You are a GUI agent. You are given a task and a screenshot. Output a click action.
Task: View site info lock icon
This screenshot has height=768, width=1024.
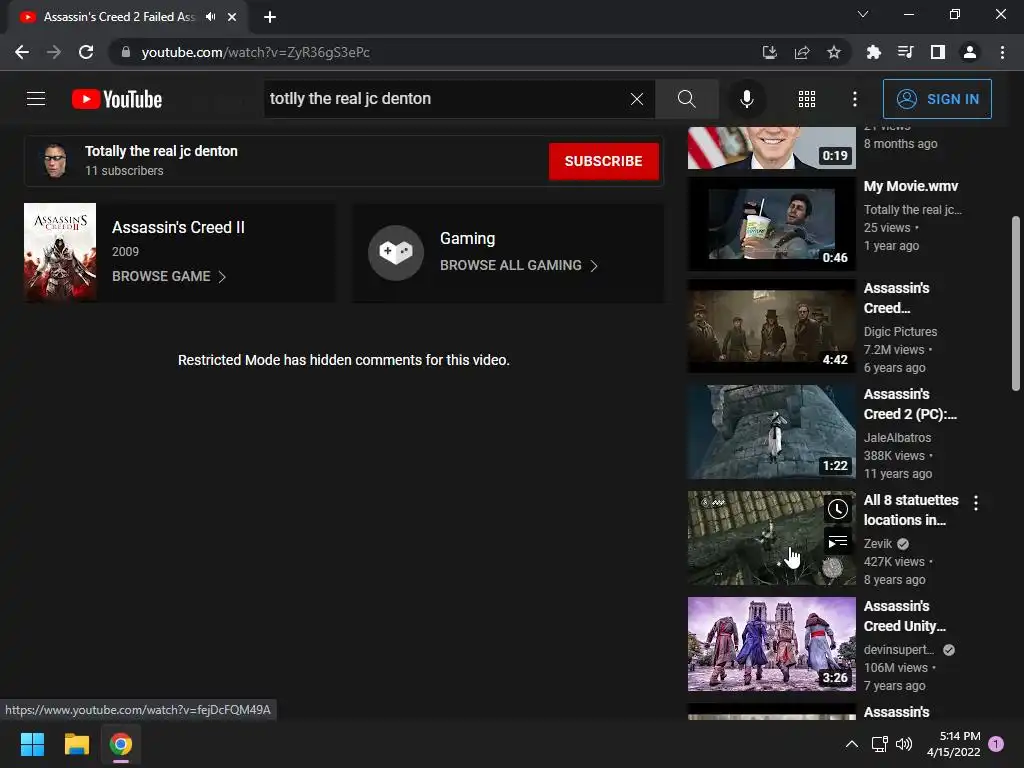126,52
